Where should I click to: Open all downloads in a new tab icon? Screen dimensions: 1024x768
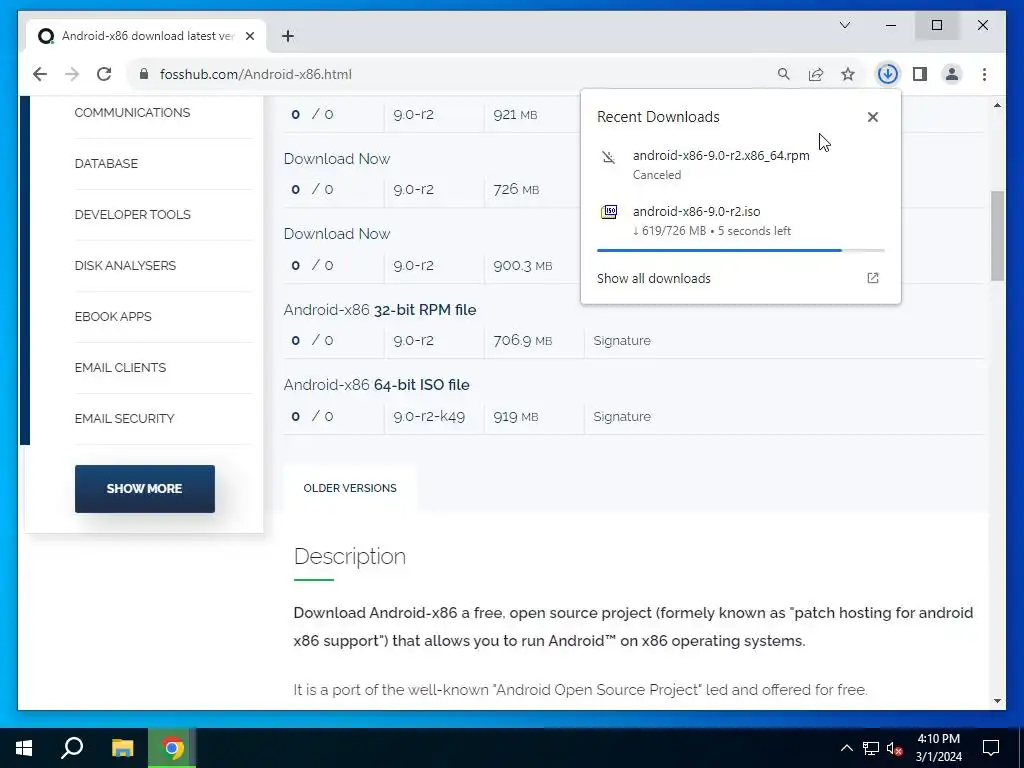point(872,278)
